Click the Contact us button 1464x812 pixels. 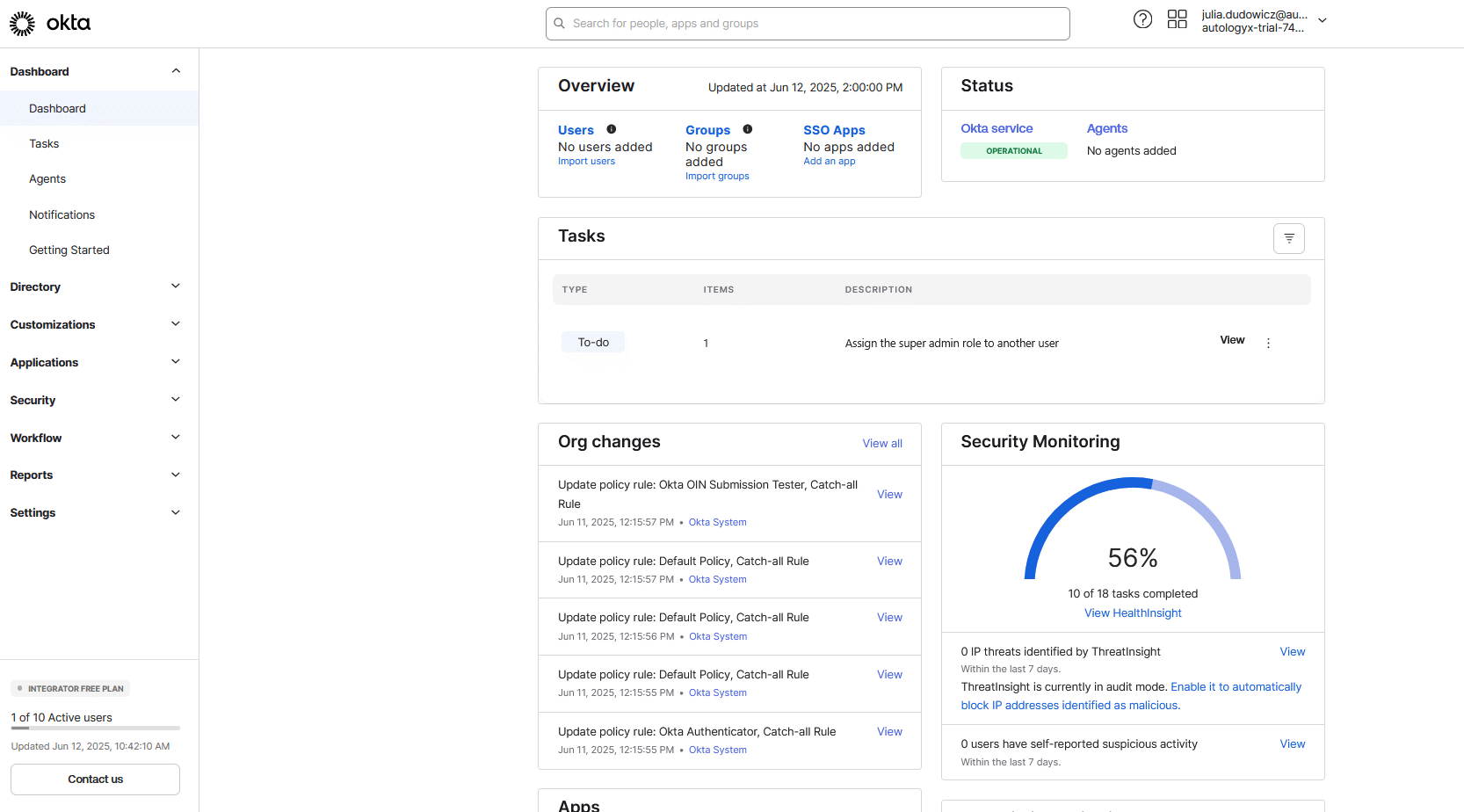[x=95, y=779]
